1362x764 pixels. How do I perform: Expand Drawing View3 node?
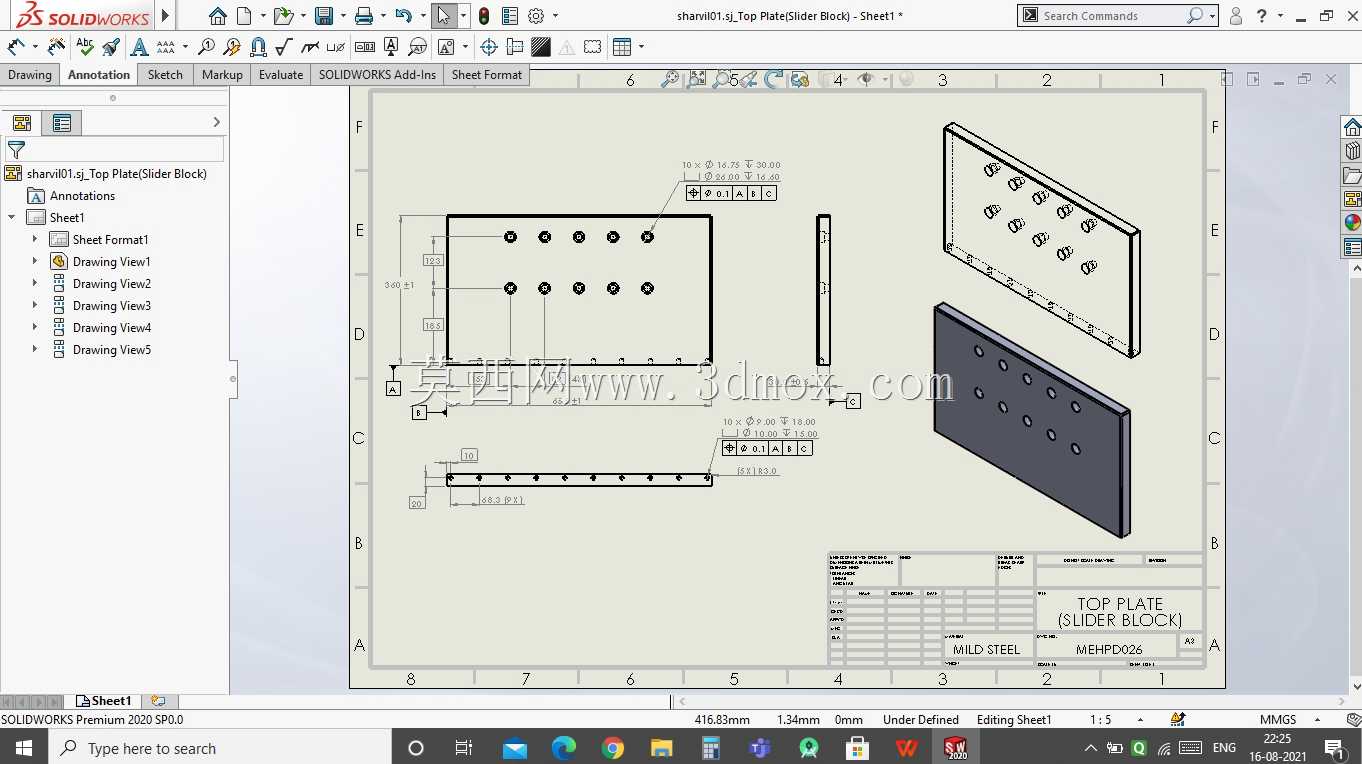(35, 305)
